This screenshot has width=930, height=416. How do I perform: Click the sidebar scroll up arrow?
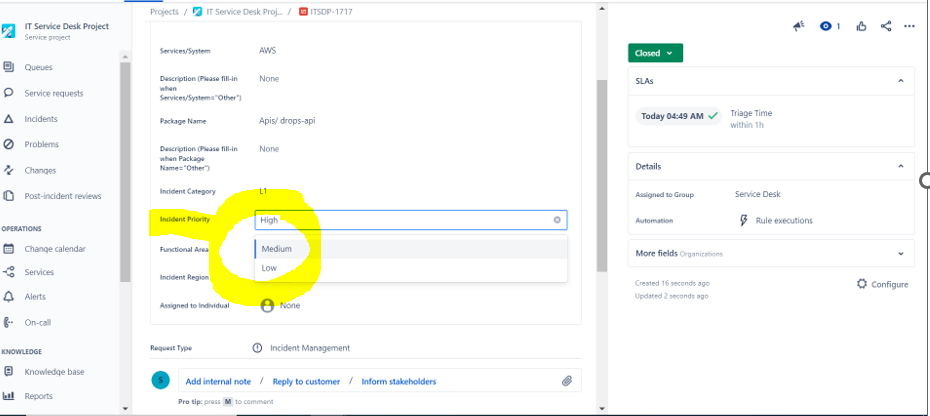coord(125,56)
